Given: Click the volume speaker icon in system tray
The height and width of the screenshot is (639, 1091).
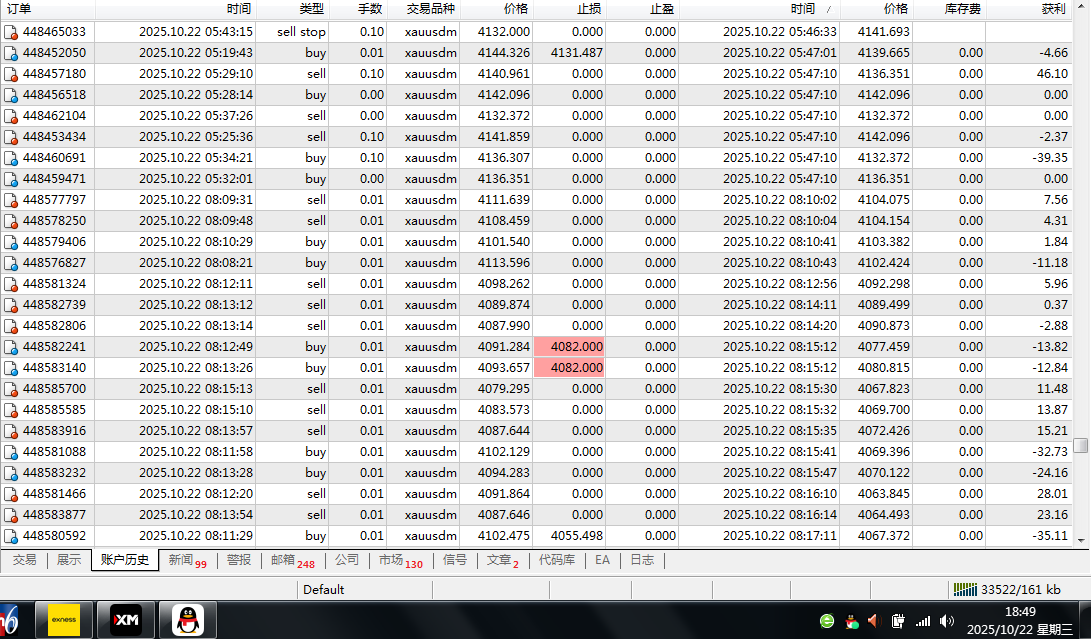Looking at the screenshot, I should coord(946,621).
